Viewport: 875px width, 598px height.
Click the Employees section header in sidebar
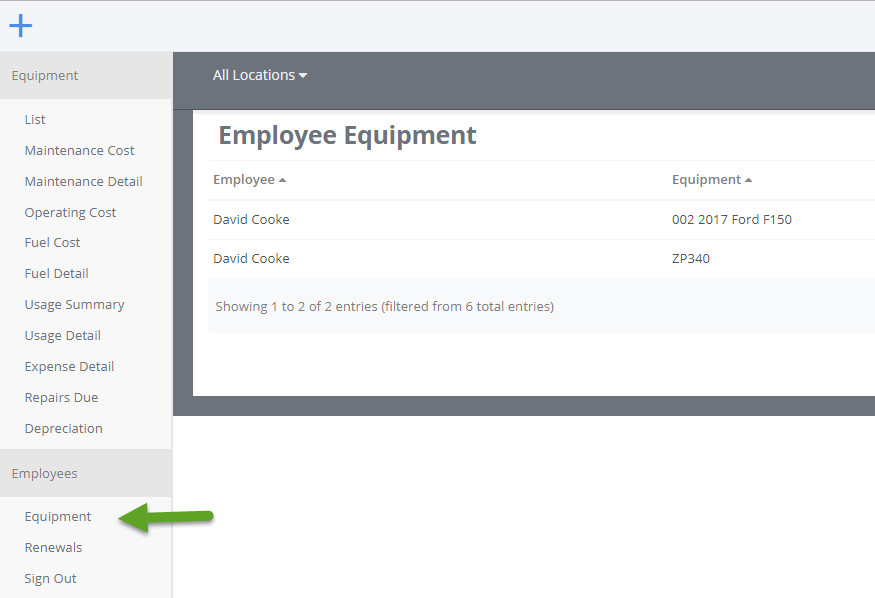coord(86,473)
